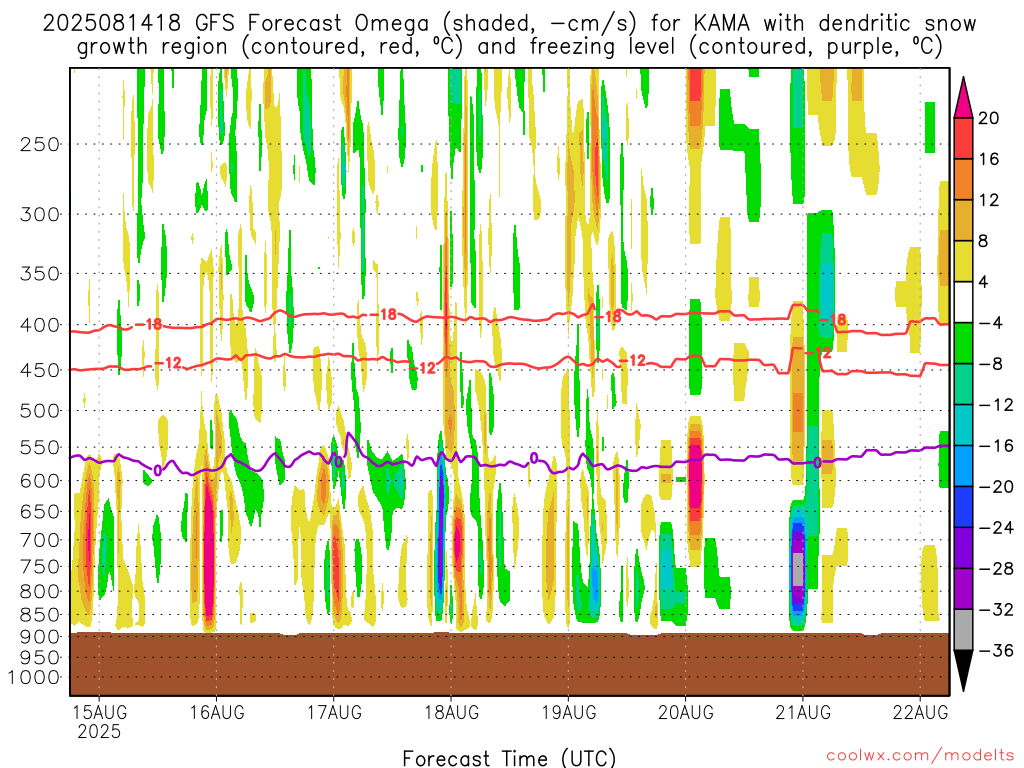Click the colorbar value -20 label
1024x768 pixels.
coord(996,487)
